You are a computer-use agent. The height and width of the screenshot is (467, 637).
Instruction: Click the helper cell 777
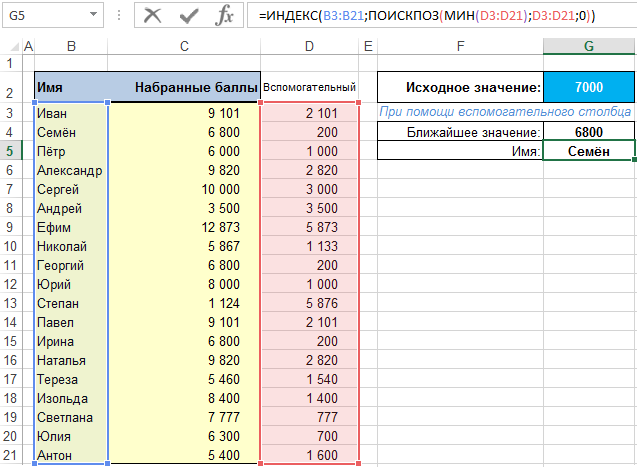[x=309, y=417]
